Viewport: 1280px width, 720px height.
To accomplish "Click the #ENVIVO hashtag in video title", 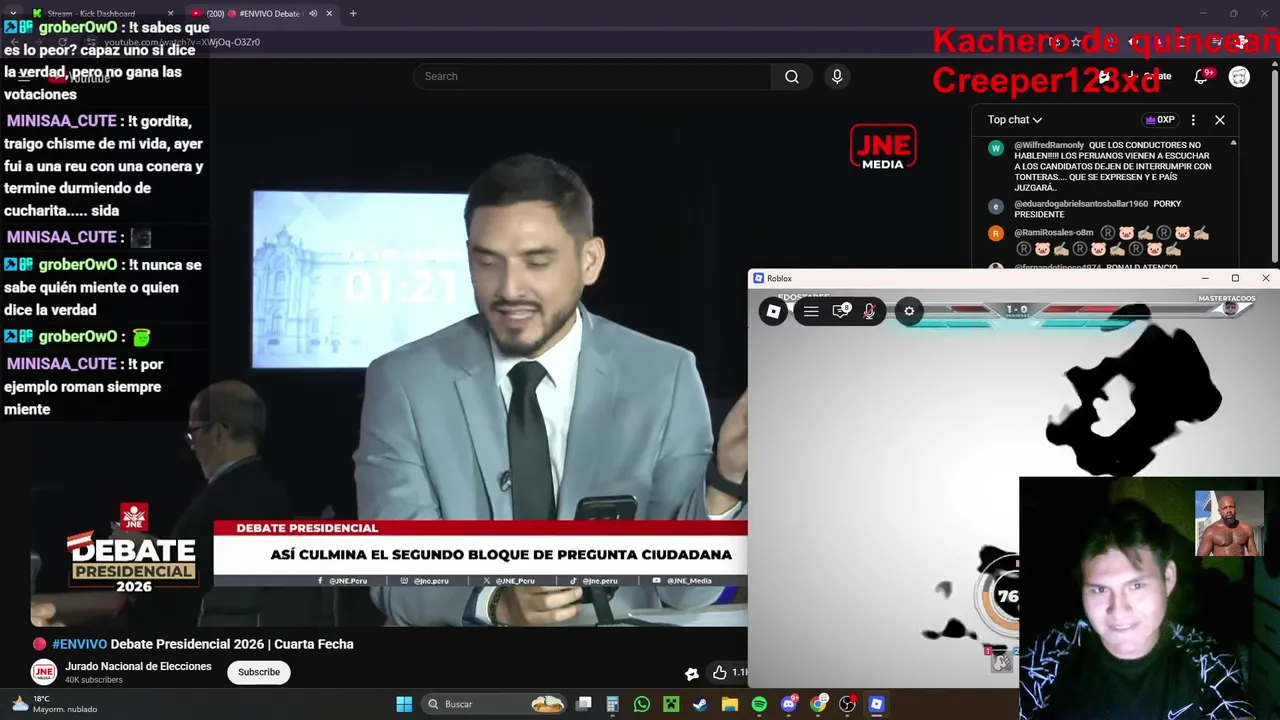I will tap(79, 644).
